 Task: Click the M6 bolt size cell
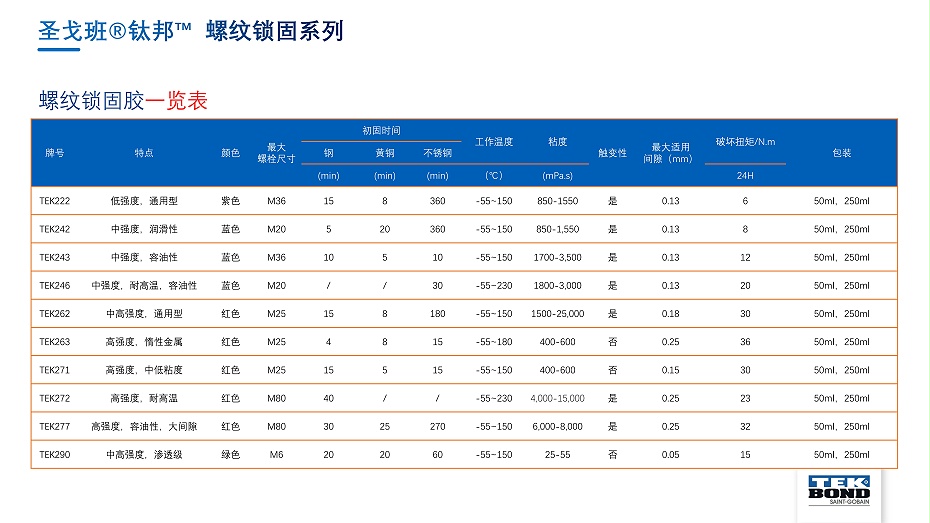click(276, 454)
